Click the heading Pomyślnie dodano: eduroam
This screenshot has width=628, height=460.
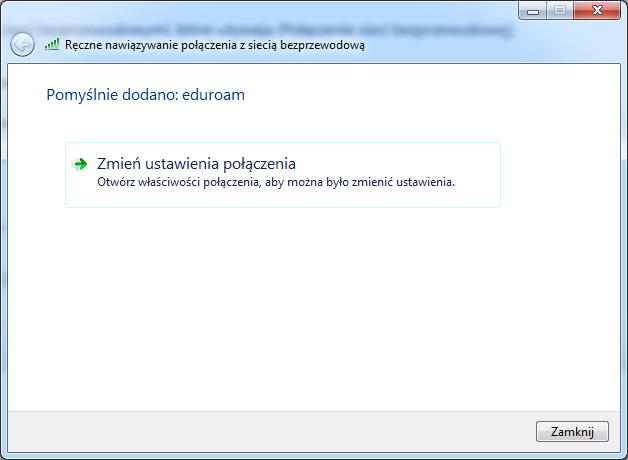(145, 95)
